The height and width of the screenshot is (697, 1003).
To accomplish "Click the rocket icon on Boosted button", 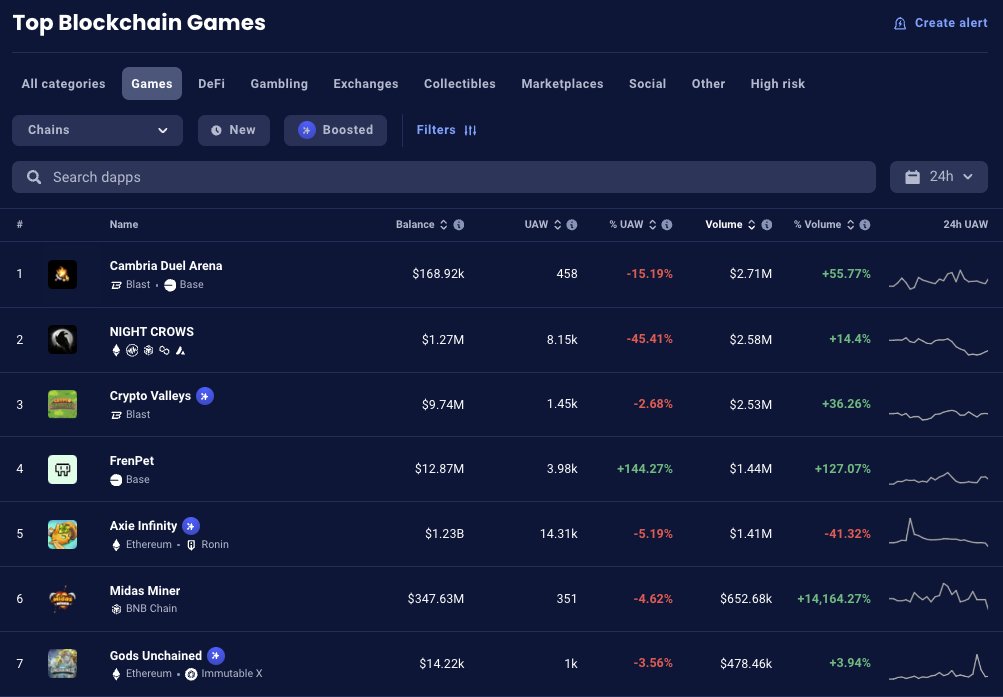I will pyautogui.click(x=306, y=130).
